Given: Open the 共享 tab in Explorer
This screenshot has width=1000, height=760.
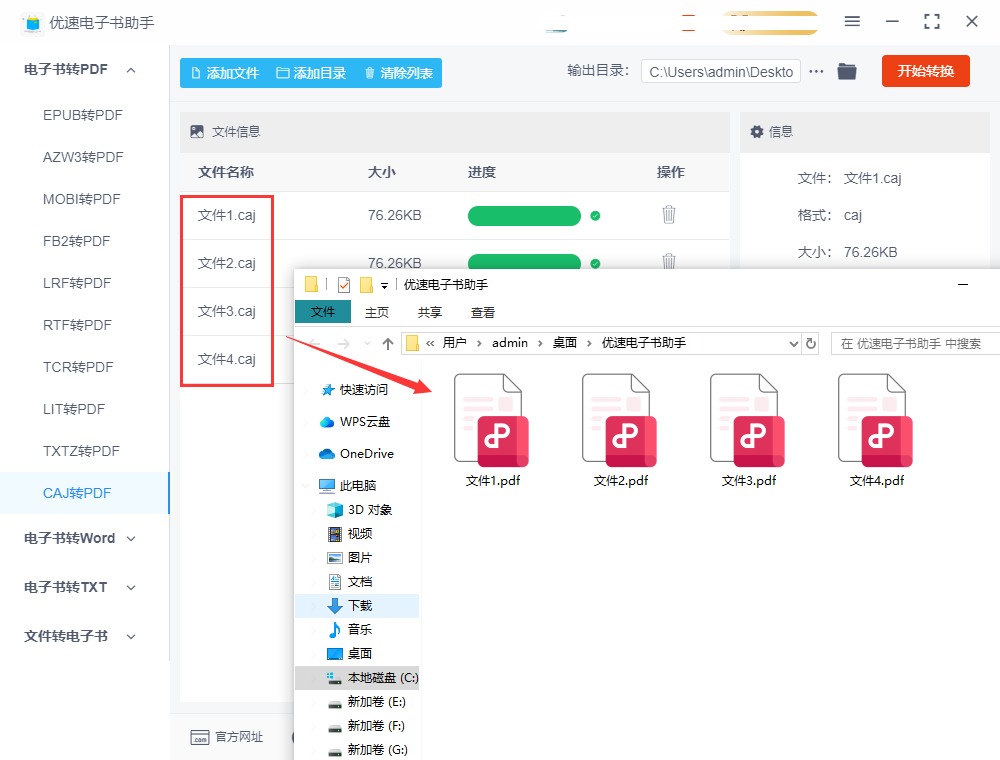Looking at the screenshot, I should click(x=430, y=312).
